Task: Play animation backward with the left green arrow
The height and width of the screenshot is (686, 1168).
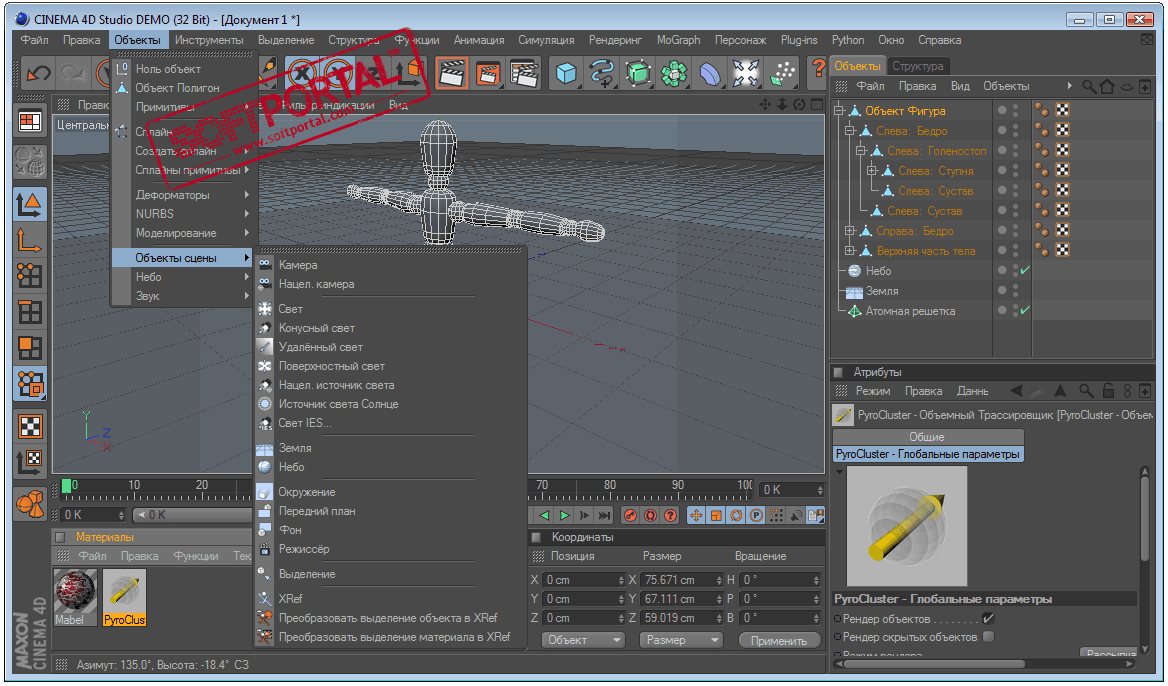Action: 545,515
